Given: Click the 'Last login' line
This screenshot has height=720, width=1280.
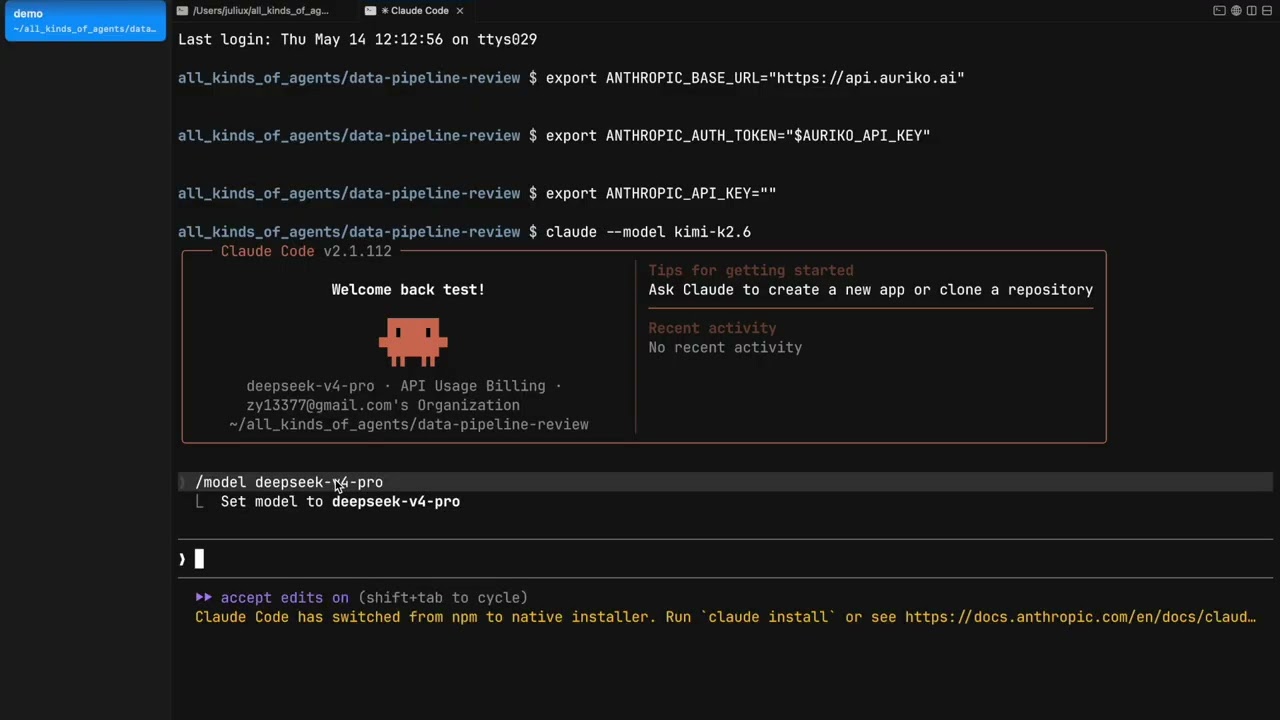Looking at the screenshot, I should 357,40.
